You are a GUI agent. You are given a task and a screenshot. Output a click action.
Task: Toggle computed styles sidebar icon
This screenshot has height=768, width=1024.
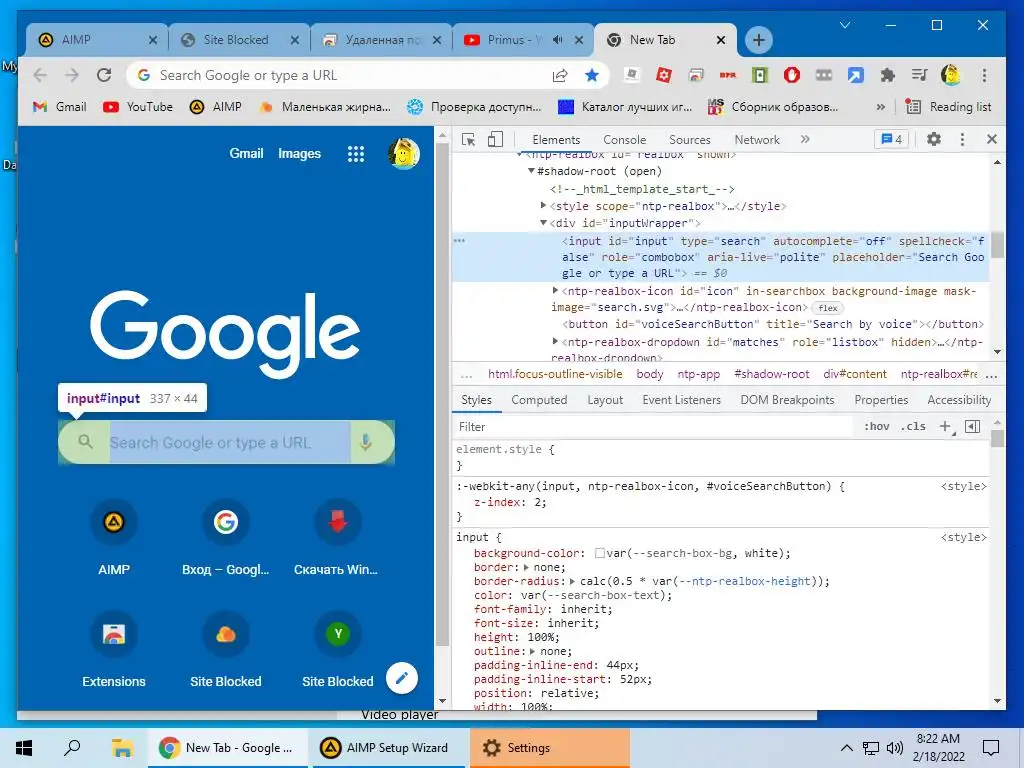(972, 426)
